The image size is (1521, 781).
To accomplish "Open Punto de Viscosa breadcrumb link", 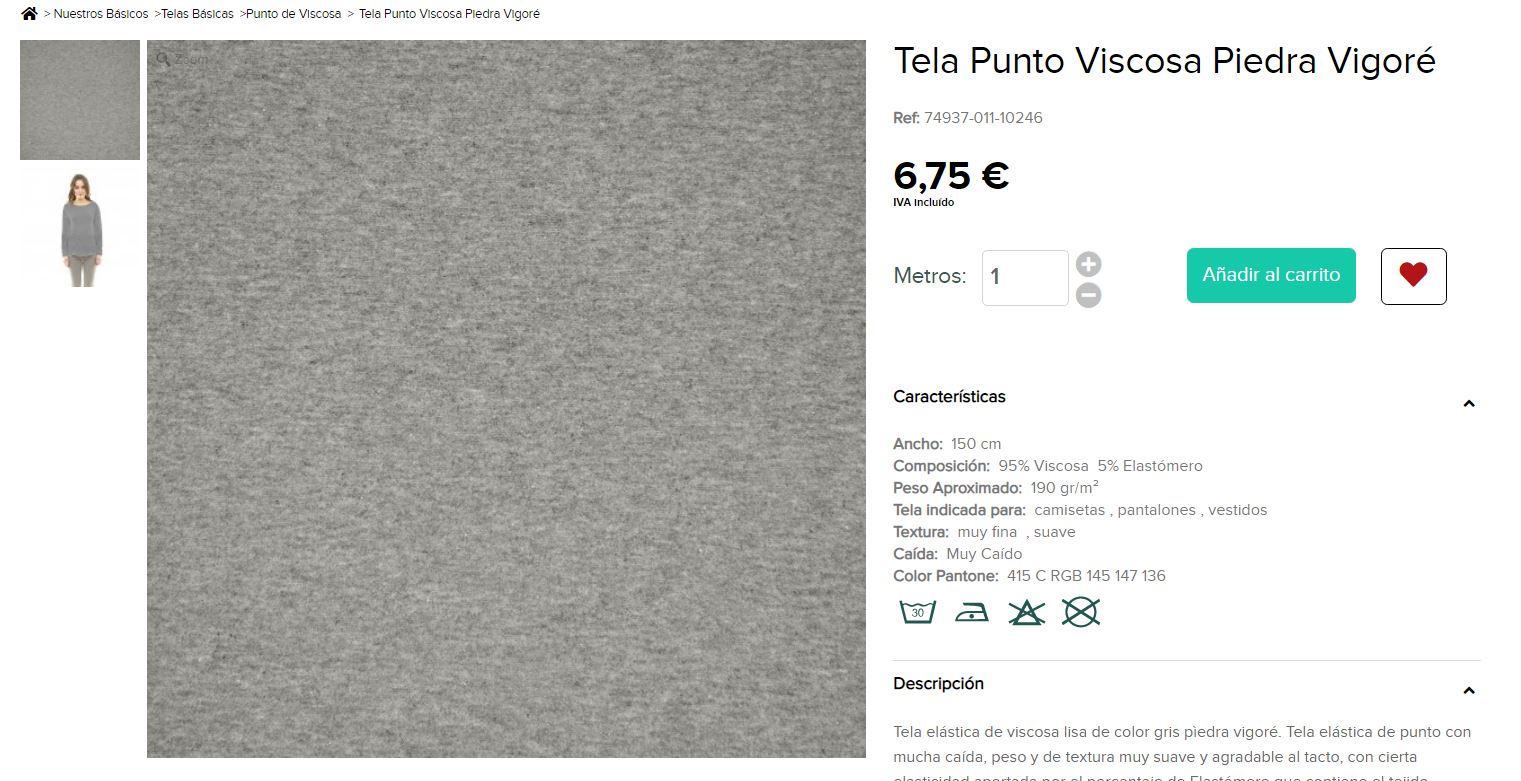I will tap(294, 14).
